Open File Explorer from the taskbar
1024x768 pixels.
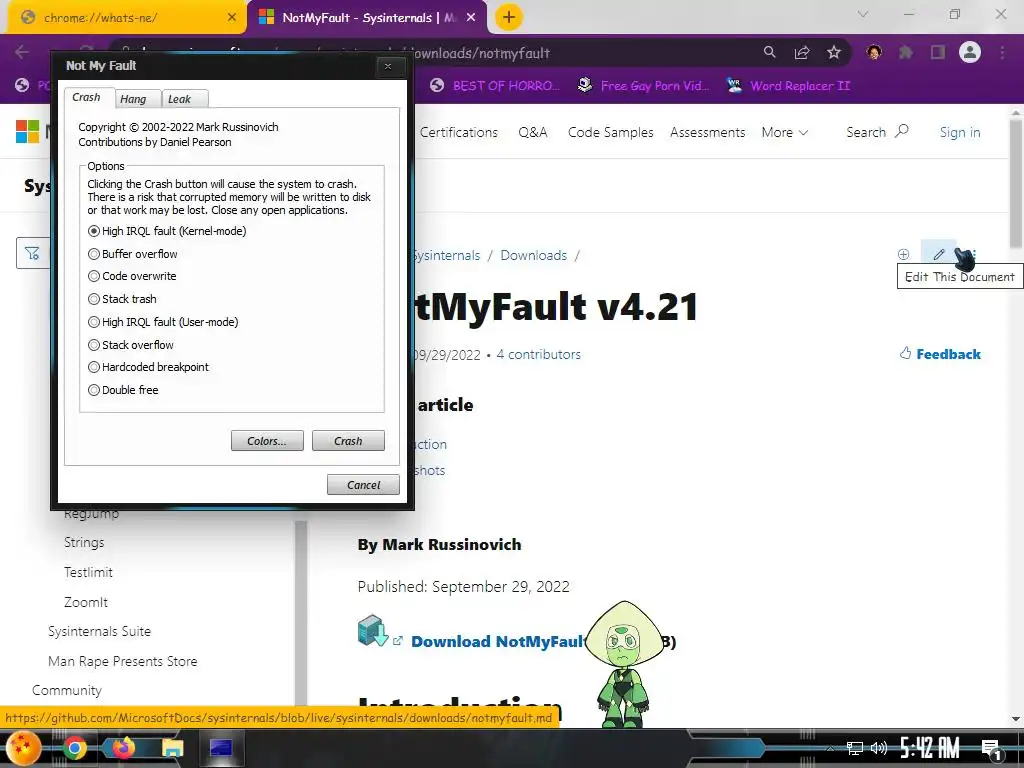[x=172, y=748]
